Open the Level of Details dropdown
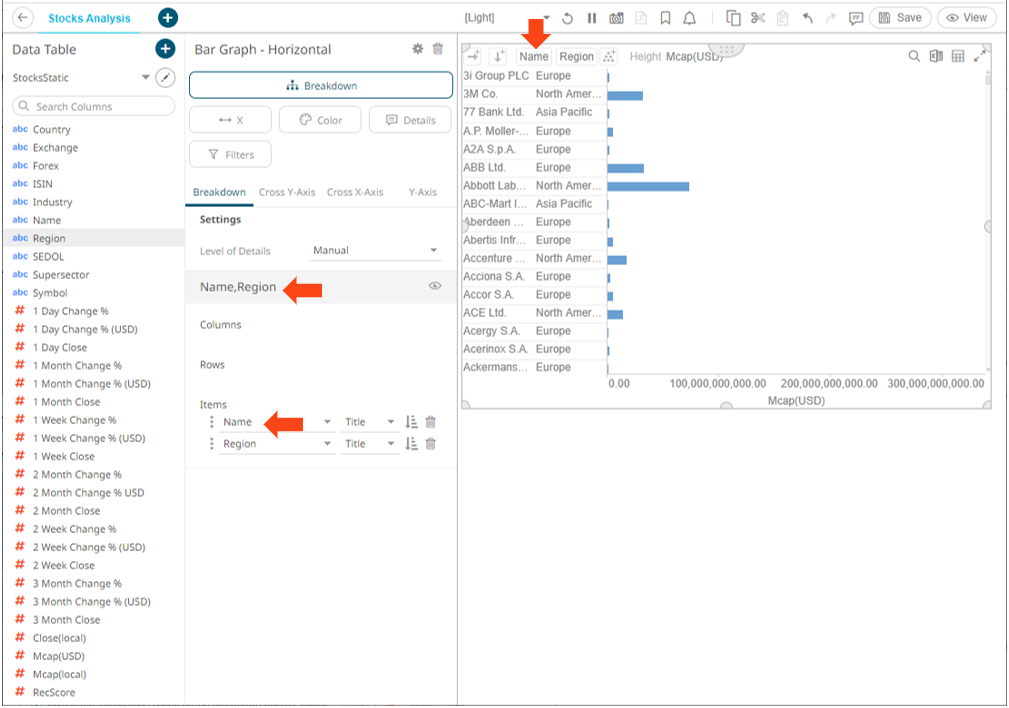 (375, 250)
